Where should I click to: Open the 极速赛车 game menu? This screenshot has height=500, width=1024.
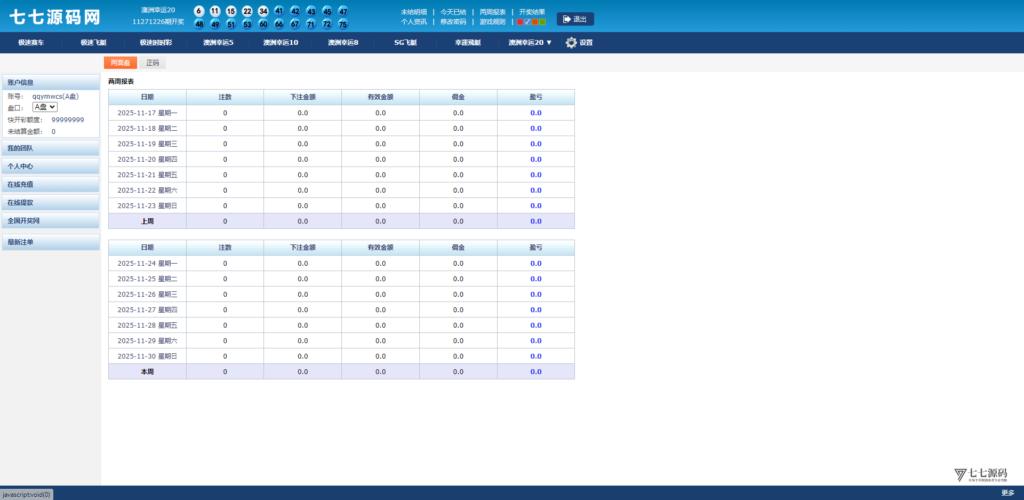coord(31,43)
